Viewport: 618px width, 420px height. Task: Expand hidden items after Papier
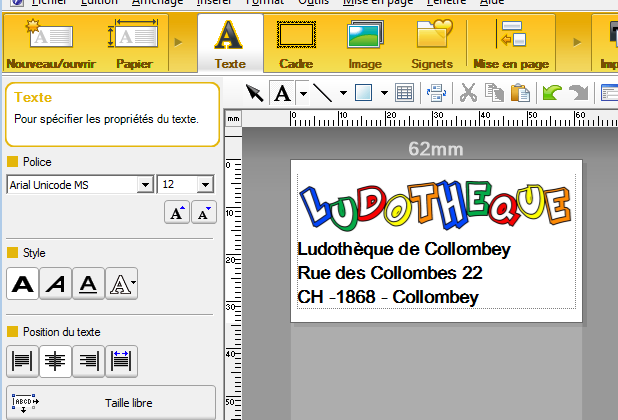click(x=178, y=42)
